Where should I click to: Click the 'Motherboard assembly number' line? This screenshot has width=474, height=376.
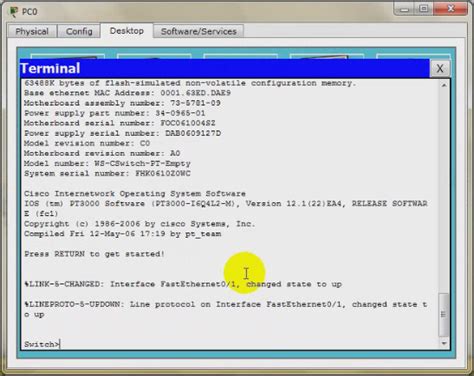coord(122,103)
